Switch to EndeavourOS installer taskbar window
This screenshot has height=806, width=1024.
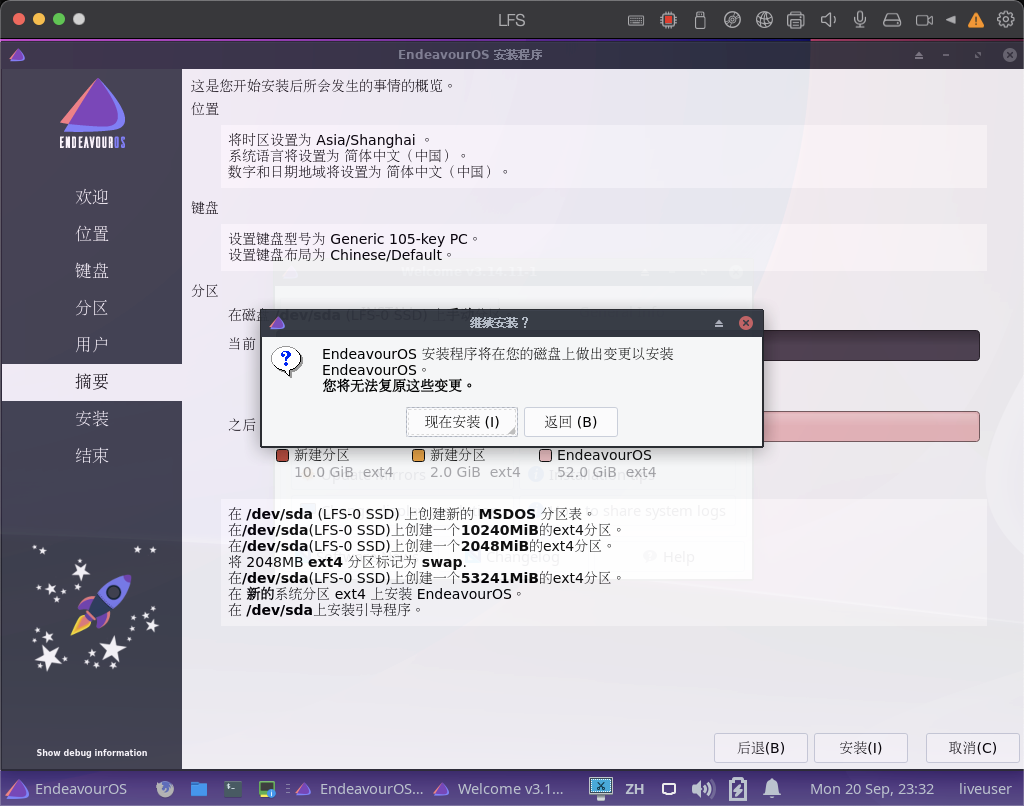(x=360, y=789)
